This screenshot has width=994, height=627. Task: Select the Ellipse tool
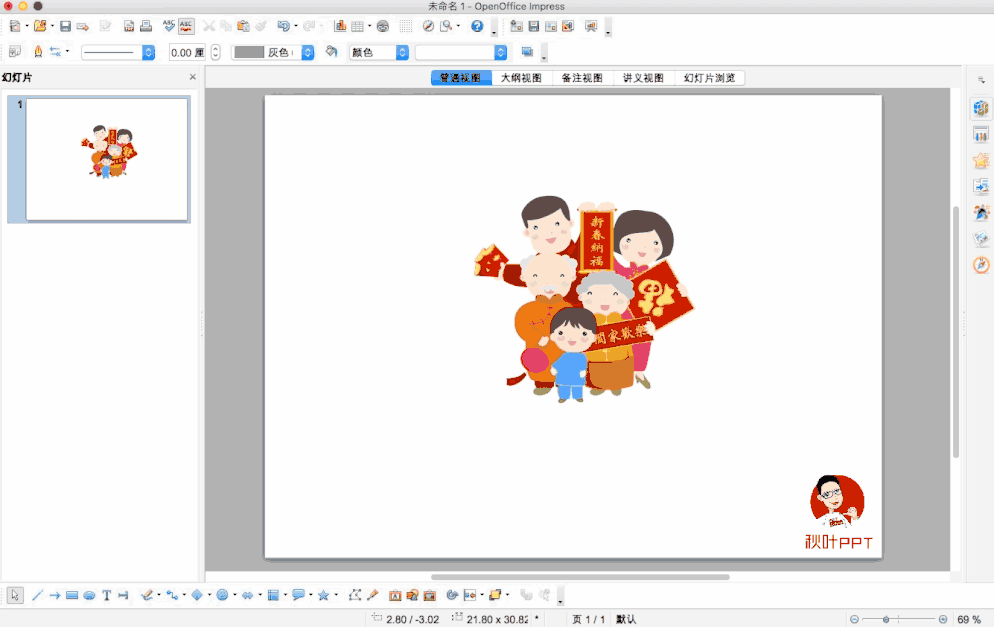pos(89,594)
